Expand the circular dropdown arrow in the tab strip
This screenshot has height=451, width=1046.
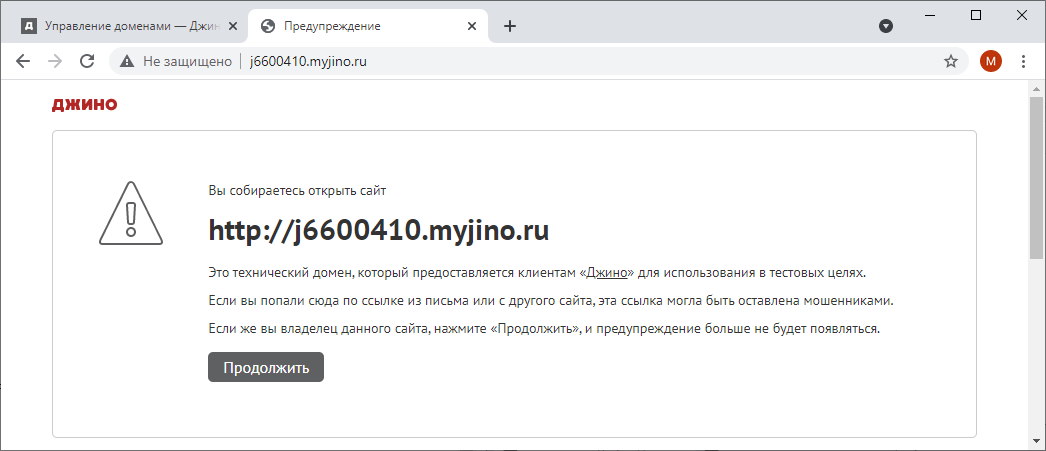[x=885, y=26]
